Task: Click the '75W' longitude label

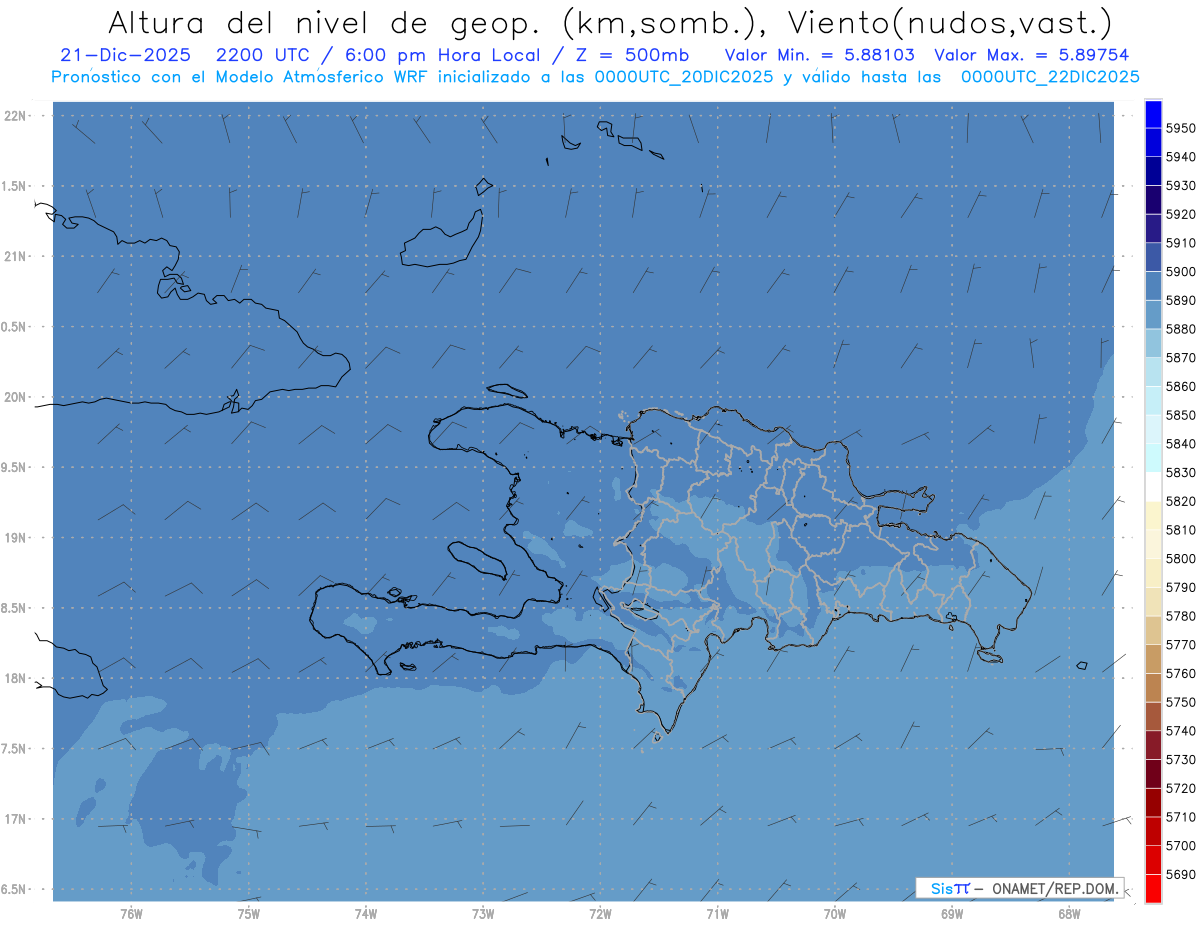Action: point(249,913)
